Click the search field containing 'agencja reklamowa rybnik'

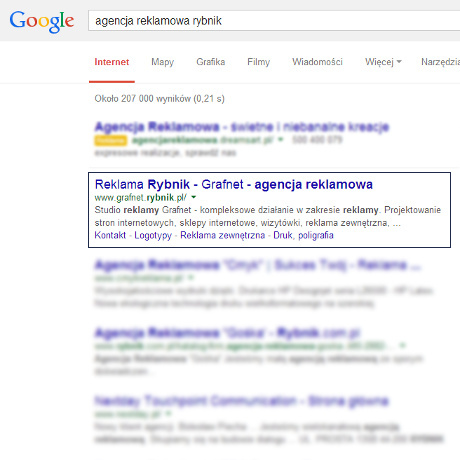274,21
